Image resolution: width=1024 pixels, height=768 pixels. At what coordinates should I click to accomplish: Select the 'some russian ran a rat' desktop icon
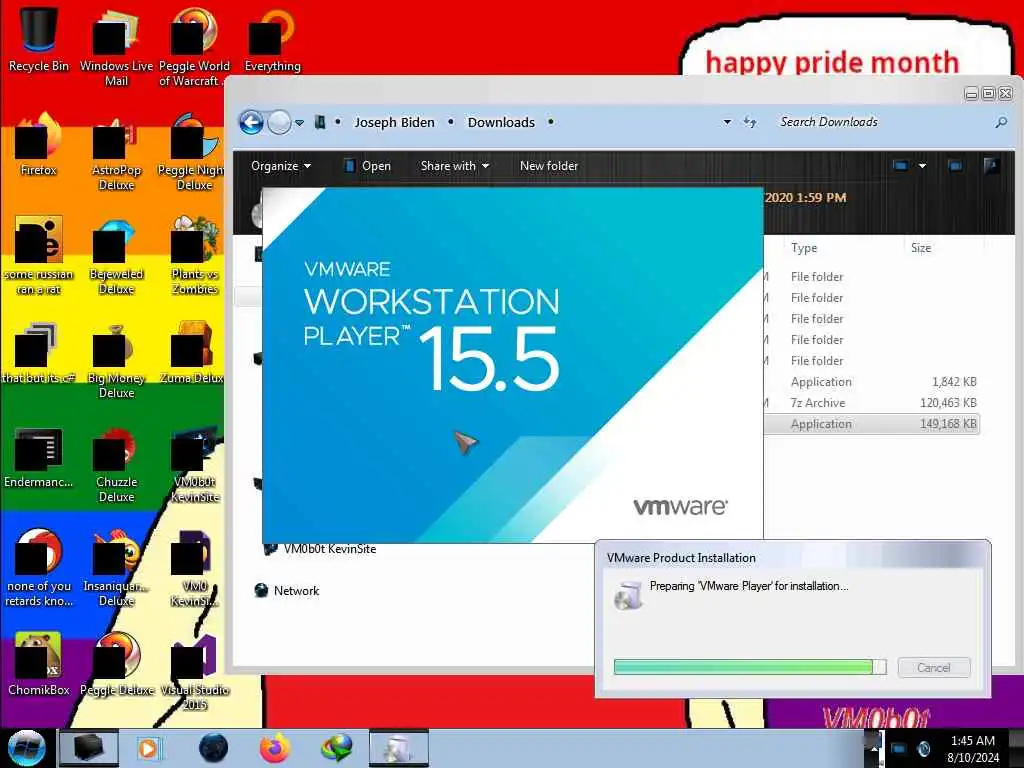point(39,256)
